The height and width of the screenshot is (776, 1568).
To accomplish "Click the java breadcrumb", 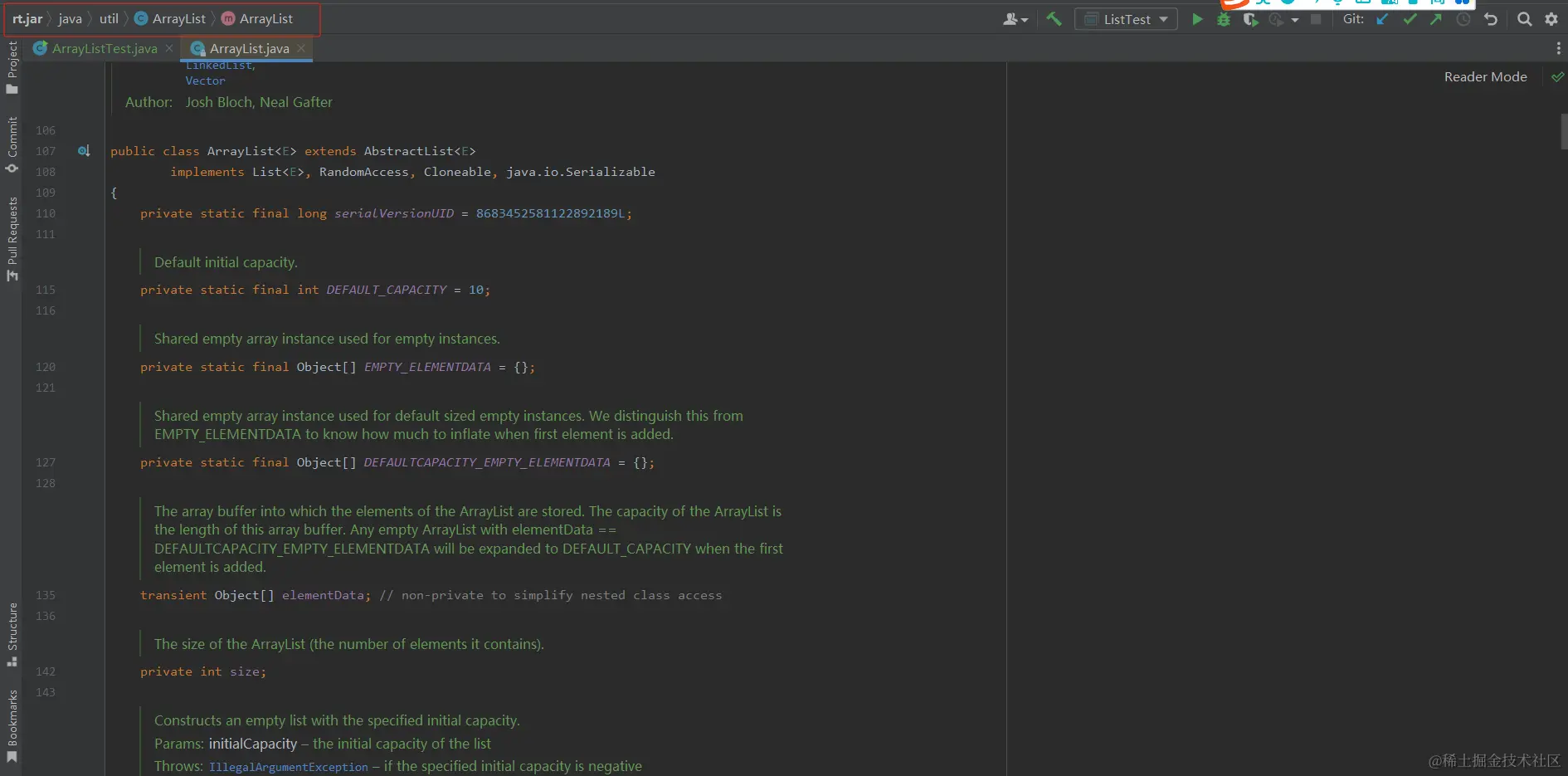I will (71, 18).
